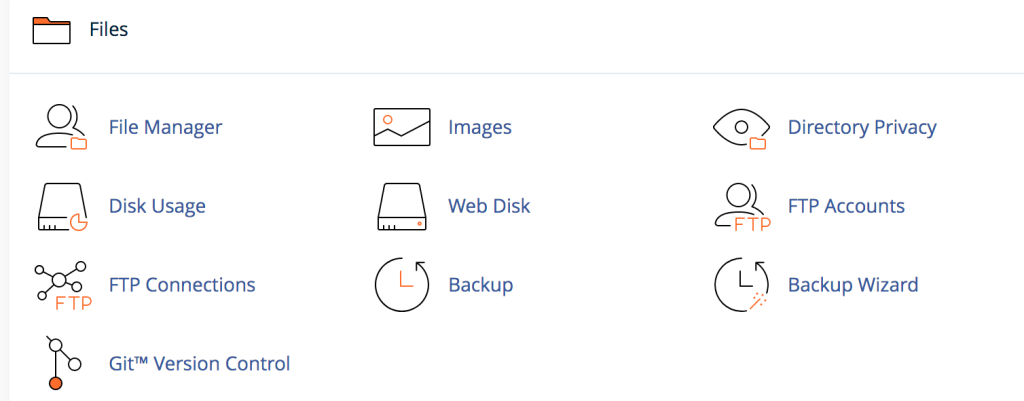Click the Backup clock icon
Image resolution: width=1024 pixels, height=401 pixels.
(x=401, y=285)
